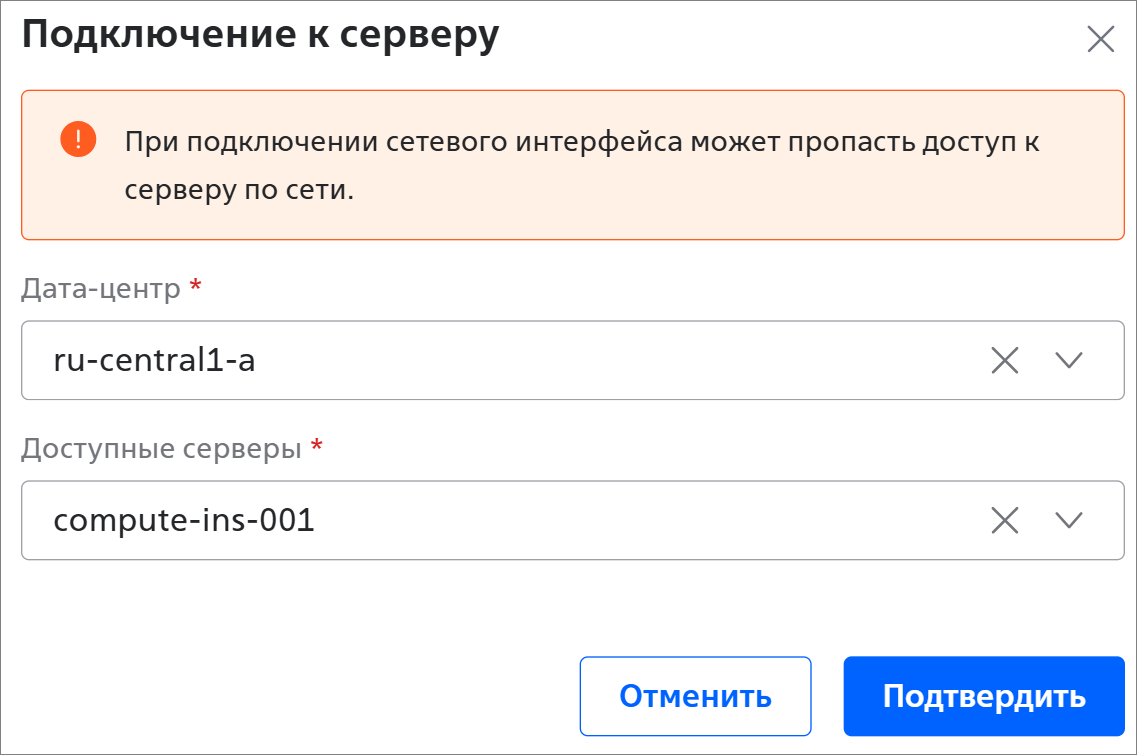Click the Доступные серверы field label

click(161, 449)
